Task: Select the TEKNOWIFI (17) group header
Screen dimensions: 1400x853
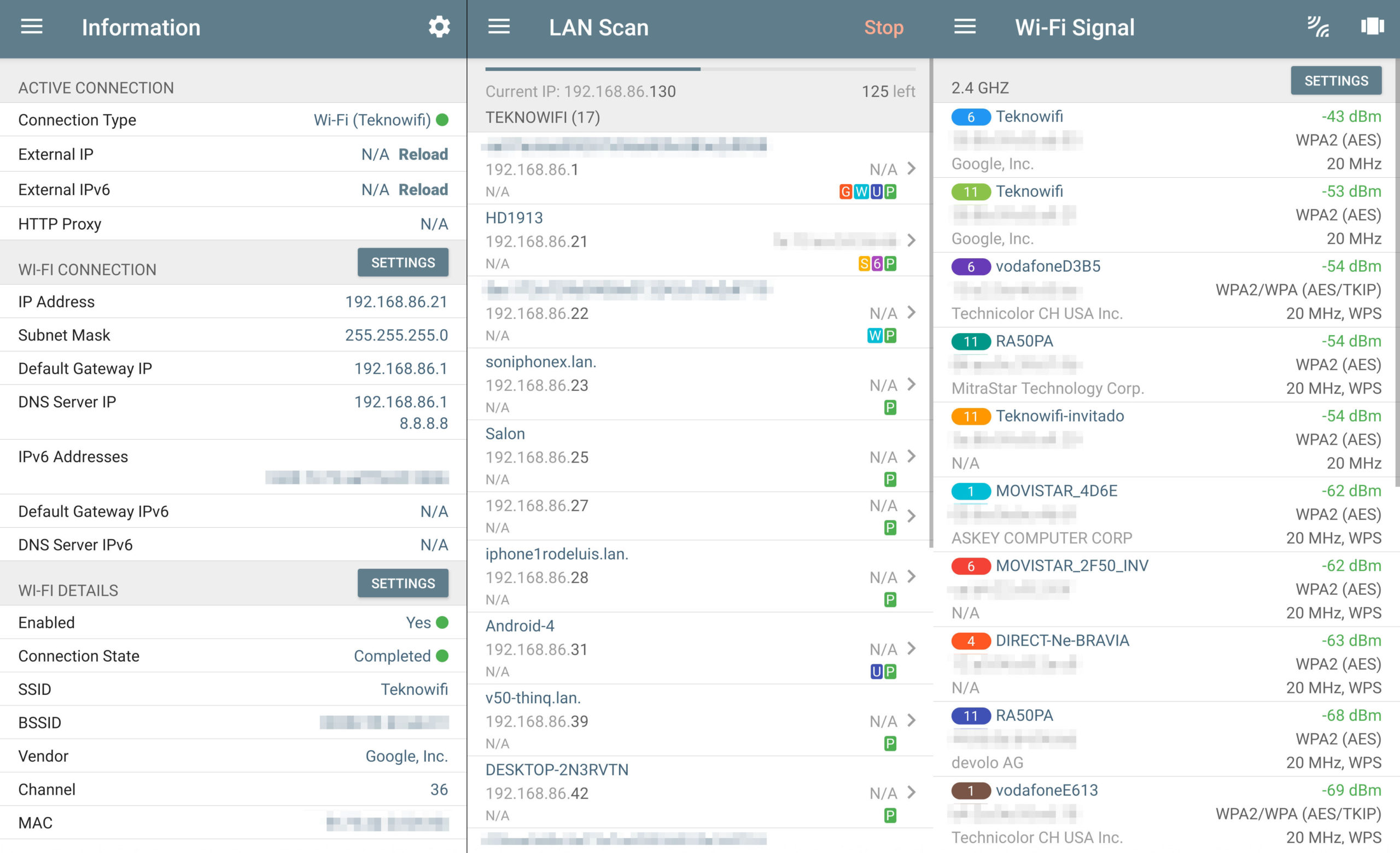Action: click(542, 118)
